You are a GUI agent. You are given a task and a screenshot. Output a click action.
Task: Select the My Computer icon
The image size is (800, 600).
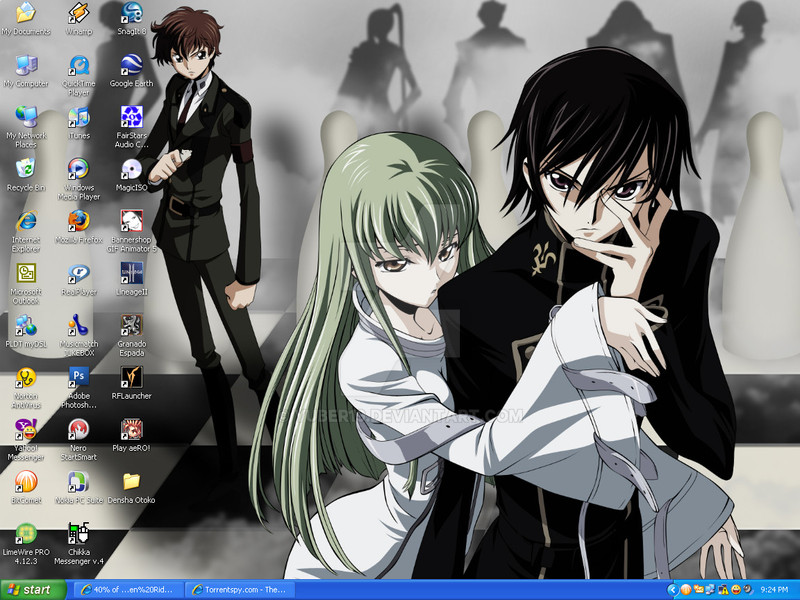coord(26,71)
